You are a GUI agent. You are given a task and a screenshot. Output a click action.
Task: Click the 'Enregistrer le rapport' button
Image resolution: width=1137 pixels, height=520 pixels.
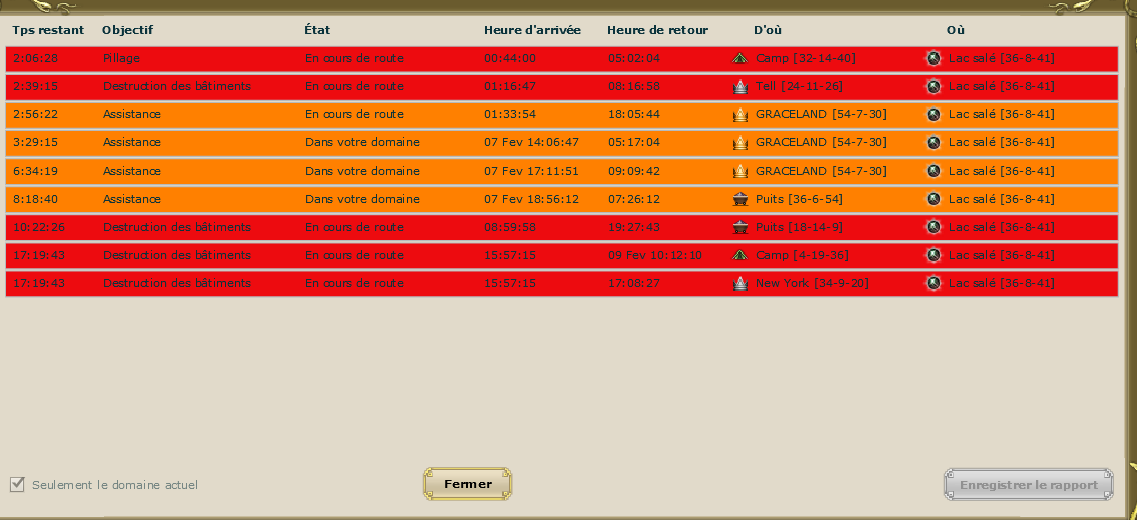[x=1028, y=485]
